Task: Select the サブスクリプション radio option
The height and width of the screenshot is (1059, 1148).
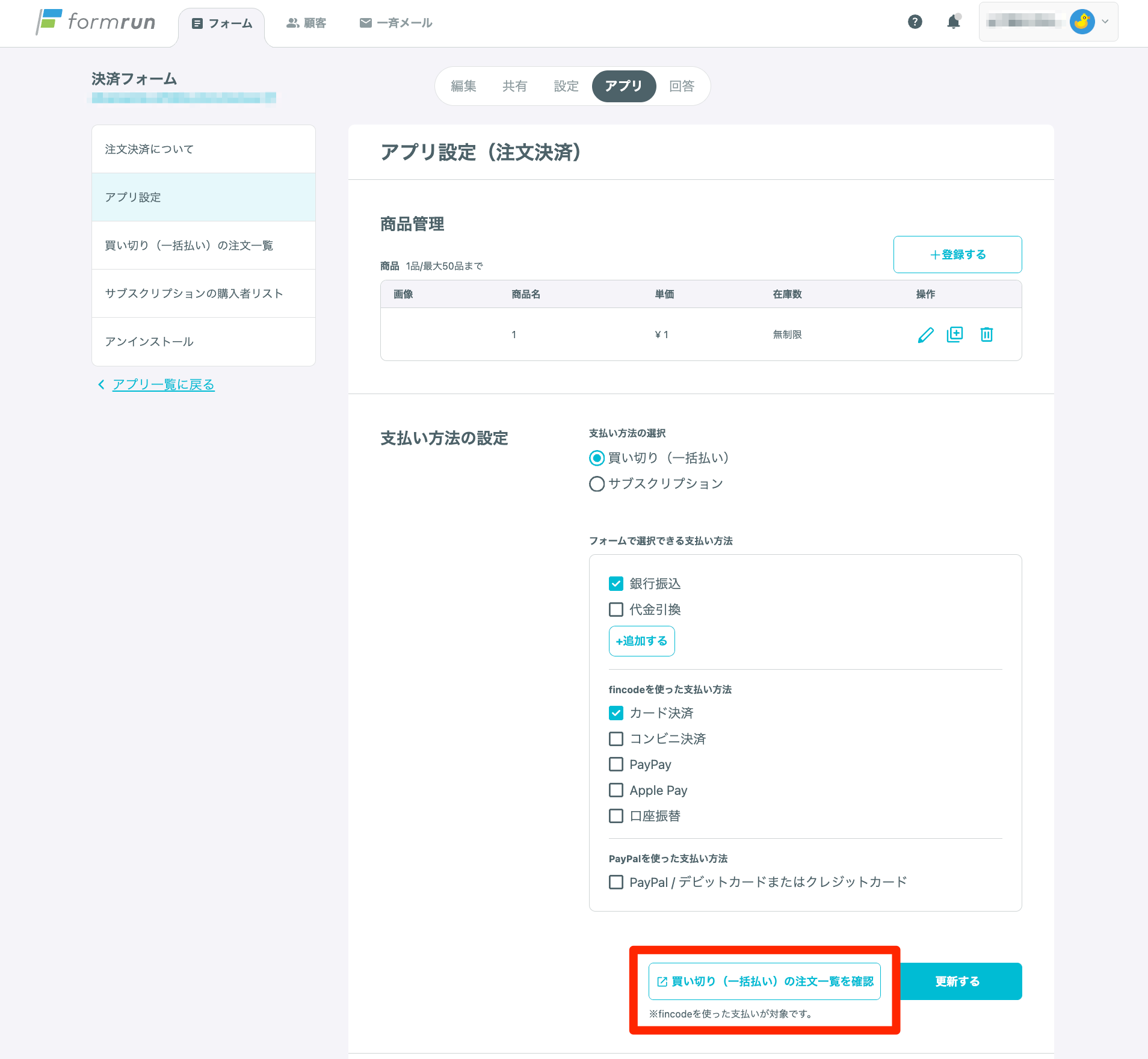Action: point(597,484)
